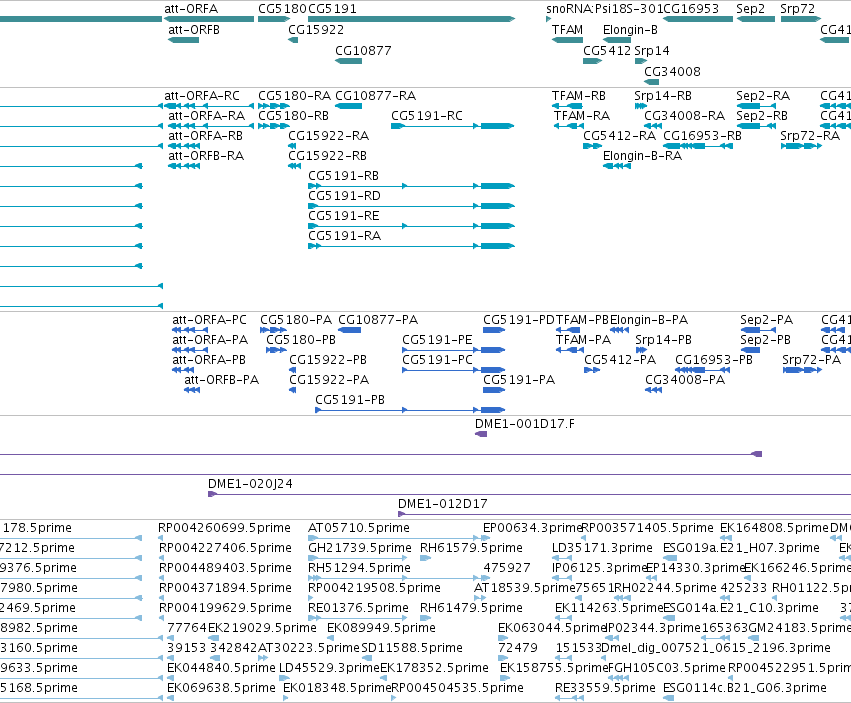Click transcript CG5180-RB
Image resolution: width=851 pixels, height=703 pixels.
click(294, 116)
